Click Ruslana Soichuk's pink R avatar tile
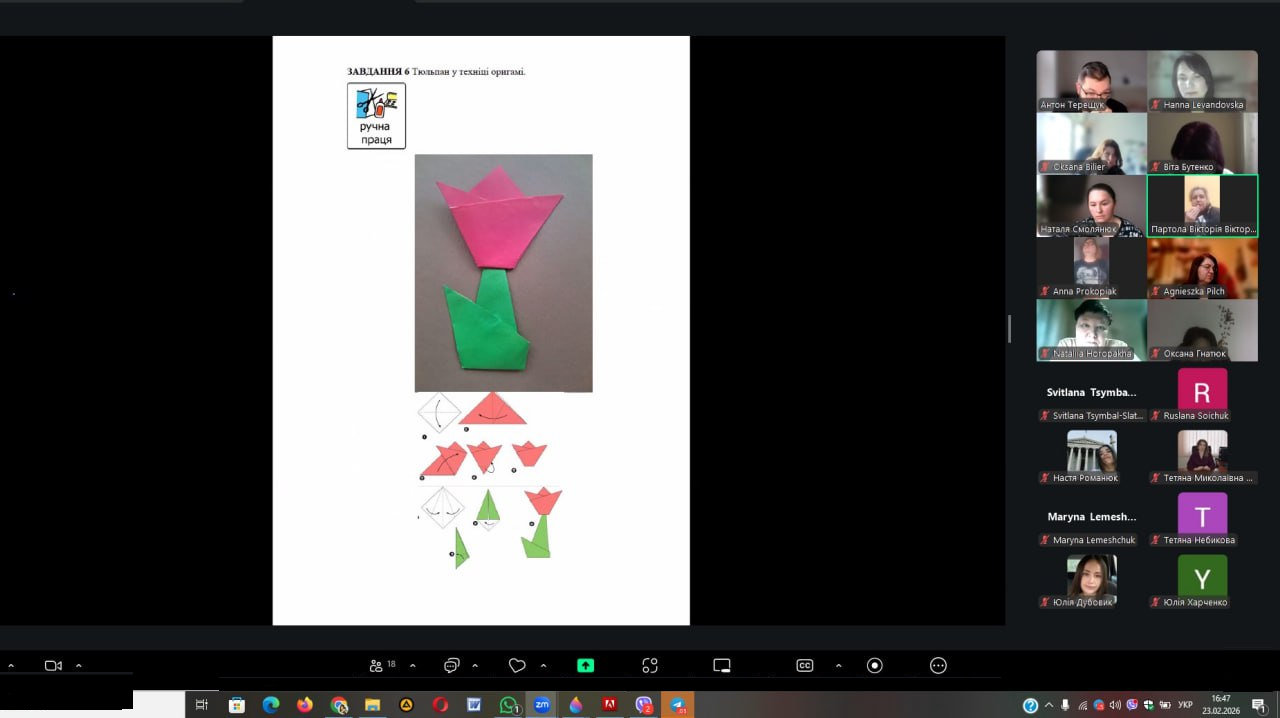1280x718 pixels. click(x=1202, y=390)
